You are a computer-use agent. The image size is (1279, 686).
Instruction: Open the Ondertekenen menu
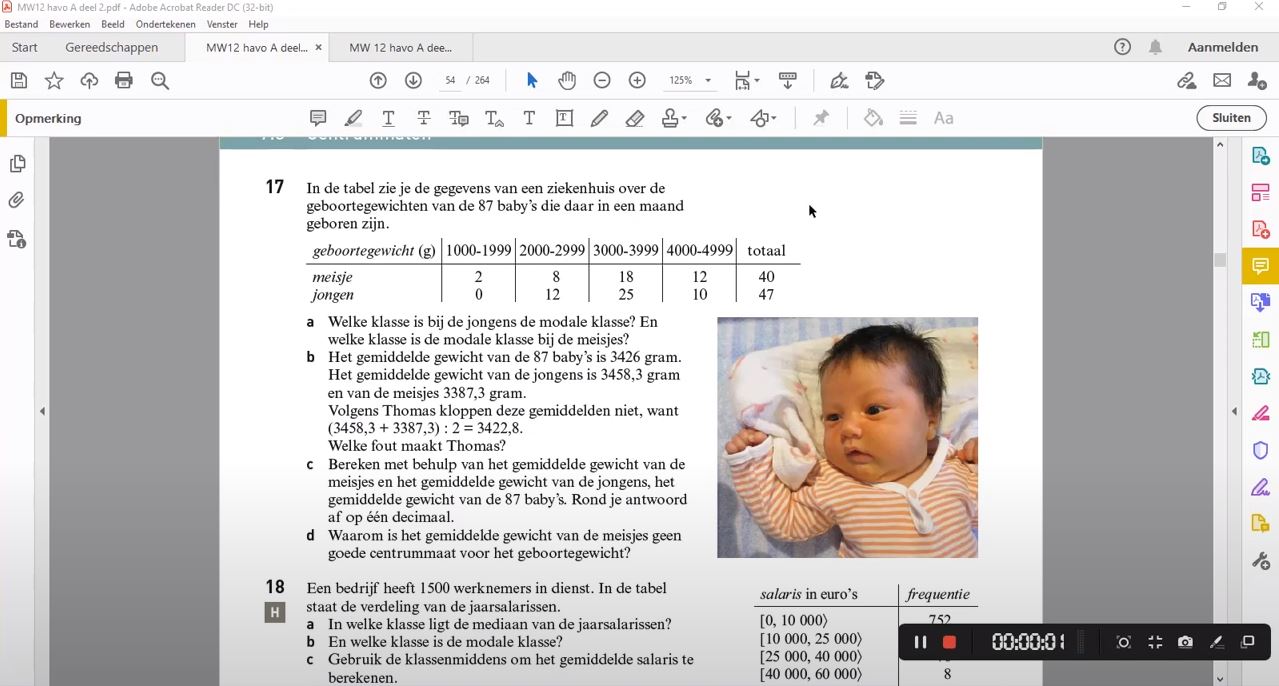[166, 24]
